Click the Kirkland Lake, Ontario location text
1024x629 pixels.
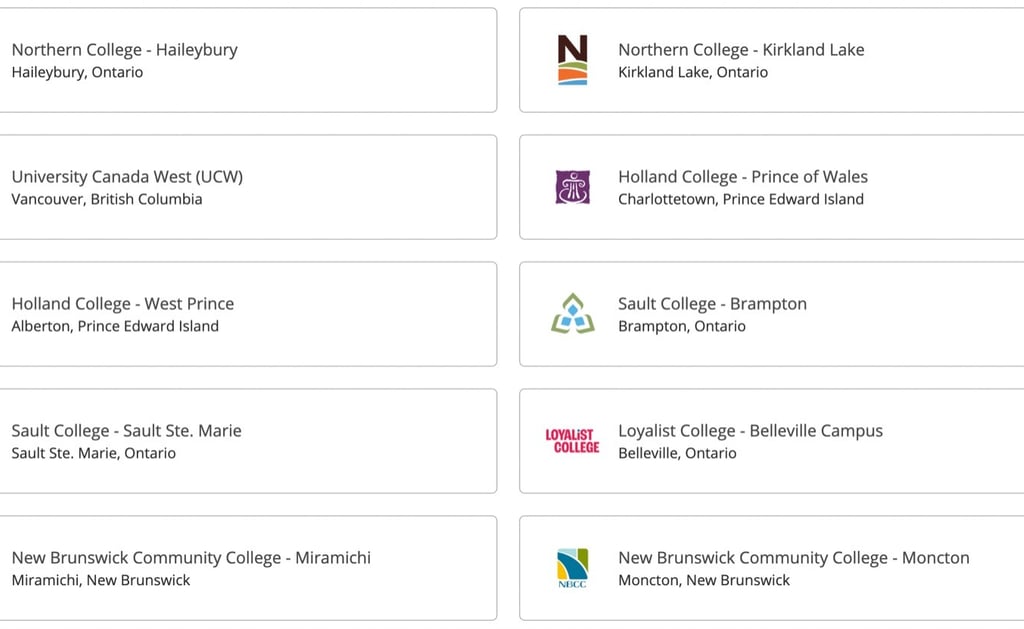(x=693, y=72)
